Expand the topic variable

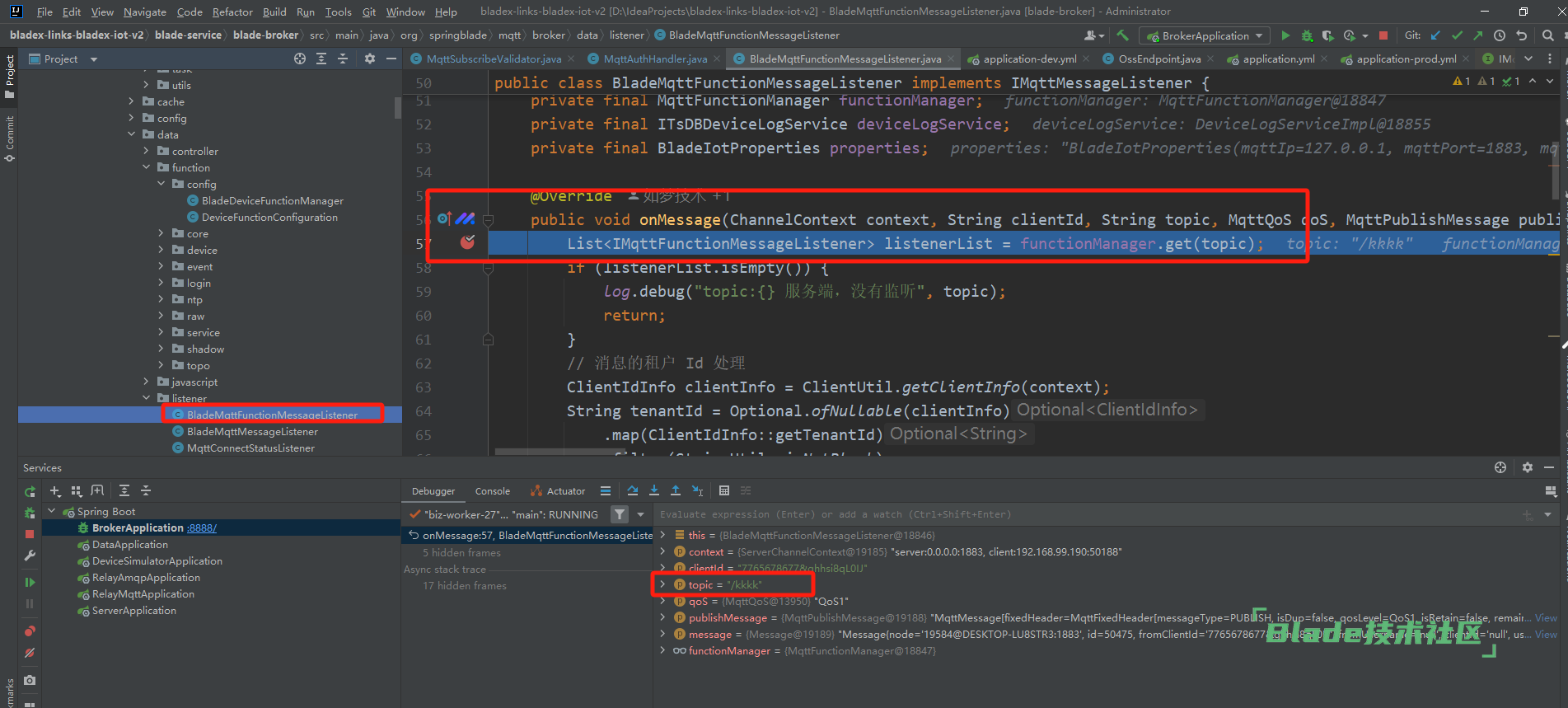[662, 584]
